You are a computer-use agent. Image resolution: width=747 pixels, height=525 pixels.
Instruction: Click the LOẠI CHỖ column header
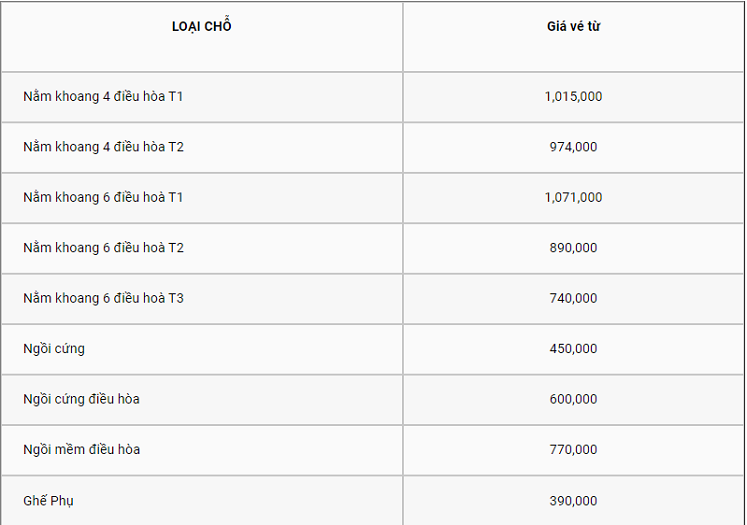(202, 26)
